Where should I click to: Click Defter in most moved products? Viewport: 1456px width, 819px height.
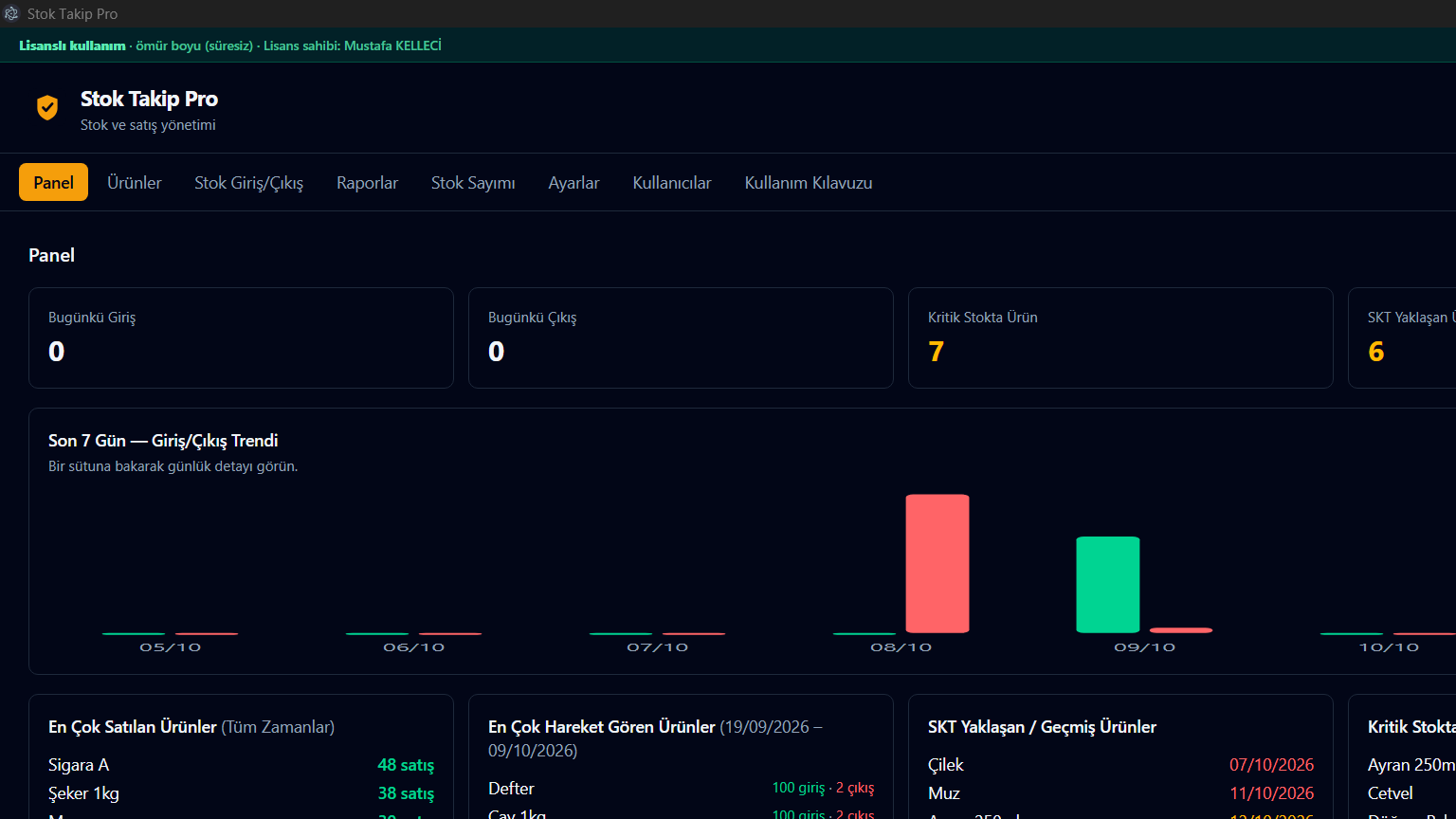coord(511,789)
